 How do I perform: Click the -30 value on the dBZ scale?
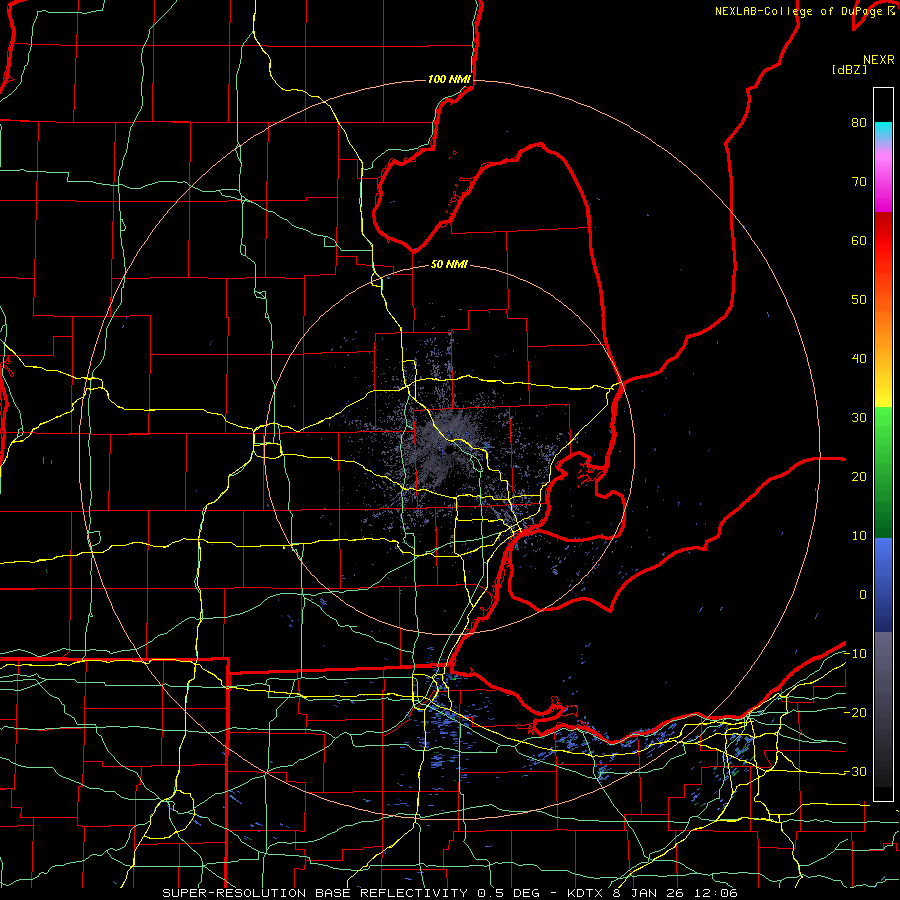coord(855,771)
